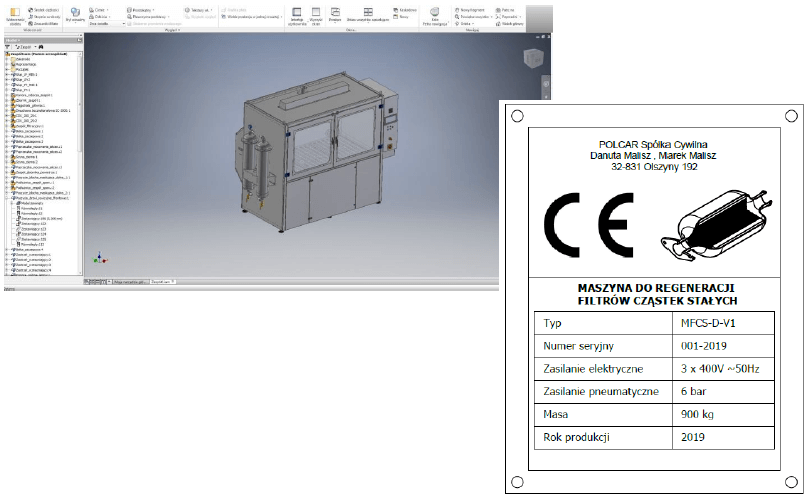
Task: Select Belka_zaciągowa:3 in the tree
Action: [28, 141]
